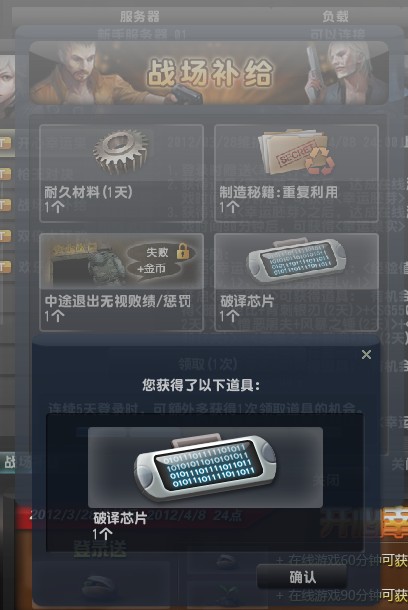
Task: Click the golden lock icon beside 失败
Action: tap(182, 251)
